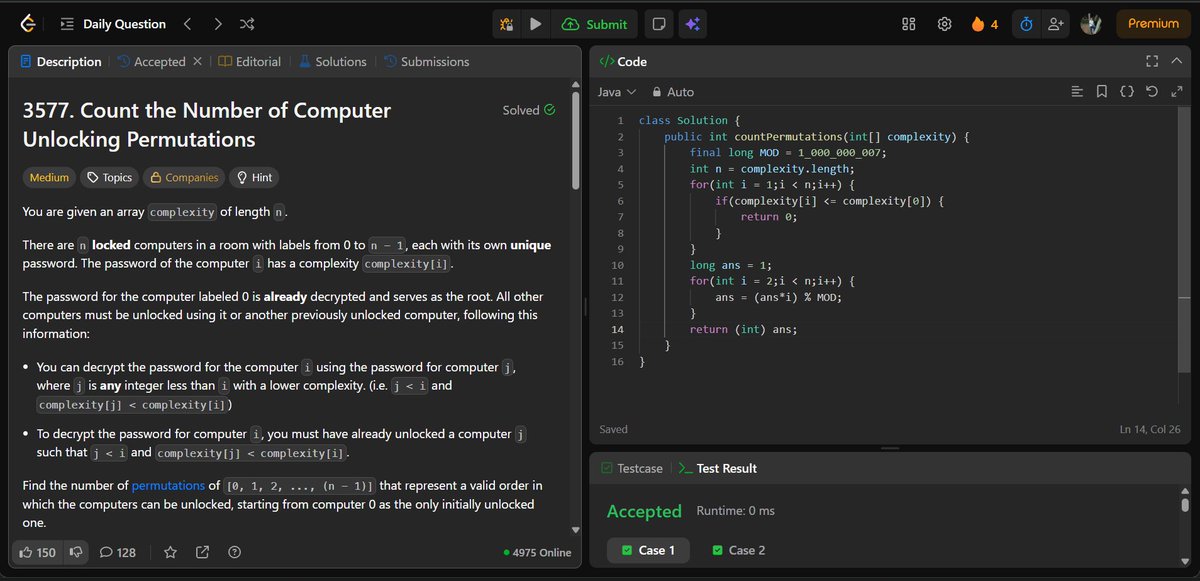
Task: Submit the solution
Action: click(595, 23)
